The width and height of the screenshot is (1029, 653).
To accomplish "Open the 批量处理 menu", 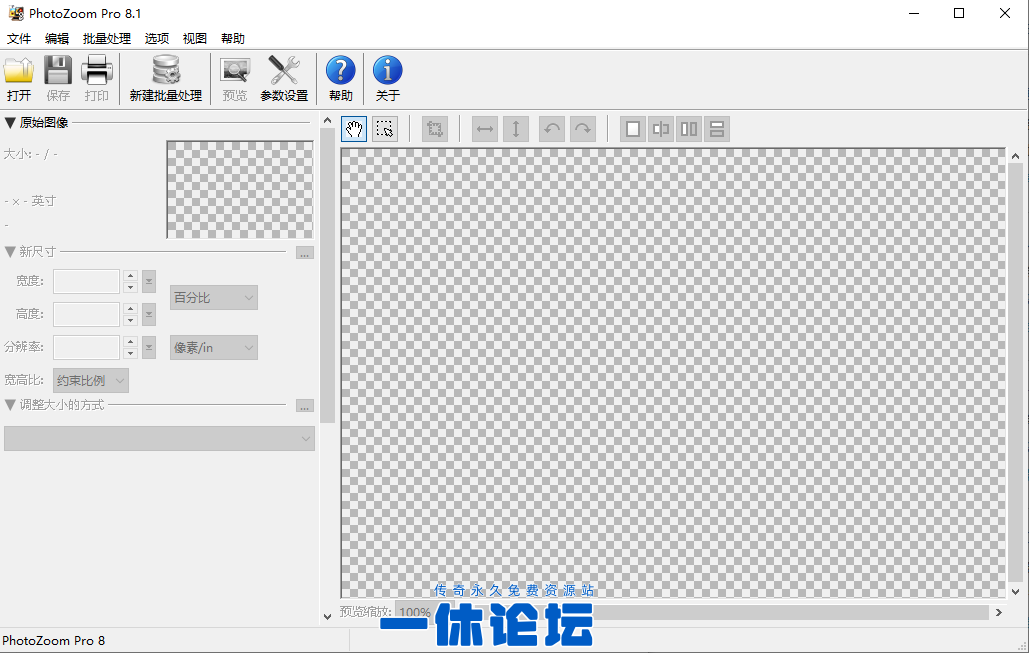I will click(x=107, y=39).
